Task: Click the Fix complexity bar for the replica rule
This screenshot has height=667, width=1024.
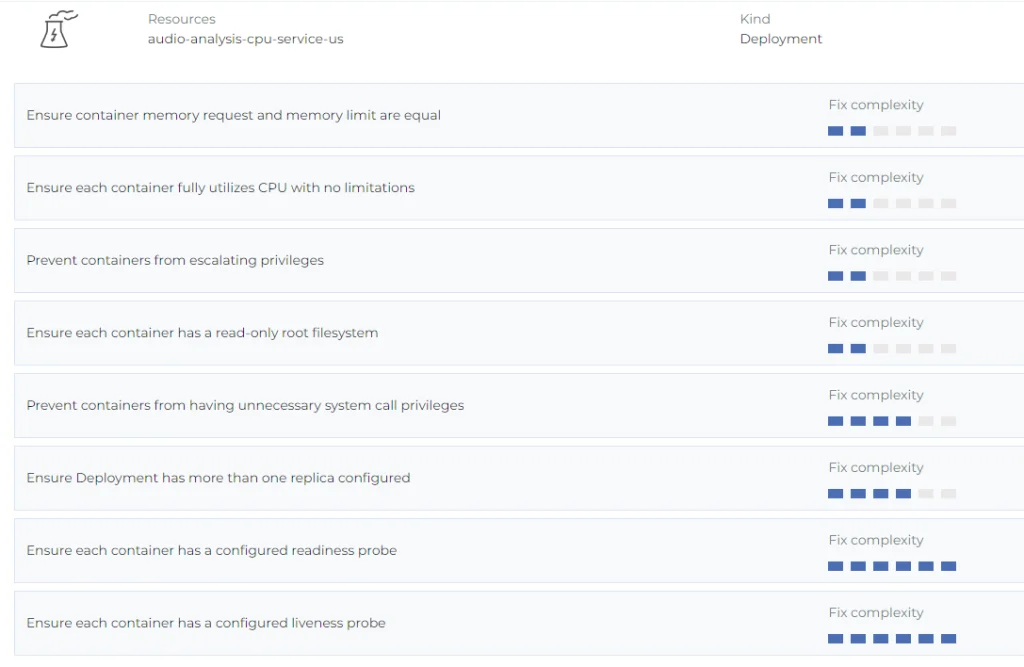Action: click(x=892, y=493)
